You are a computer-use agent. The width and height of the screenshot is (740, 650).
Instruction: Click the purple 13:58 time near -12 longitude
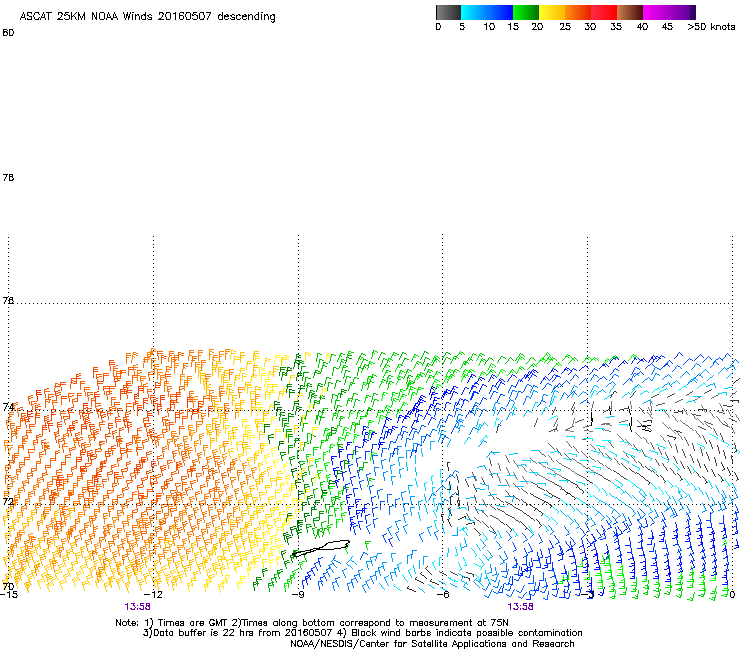point(137,607)
